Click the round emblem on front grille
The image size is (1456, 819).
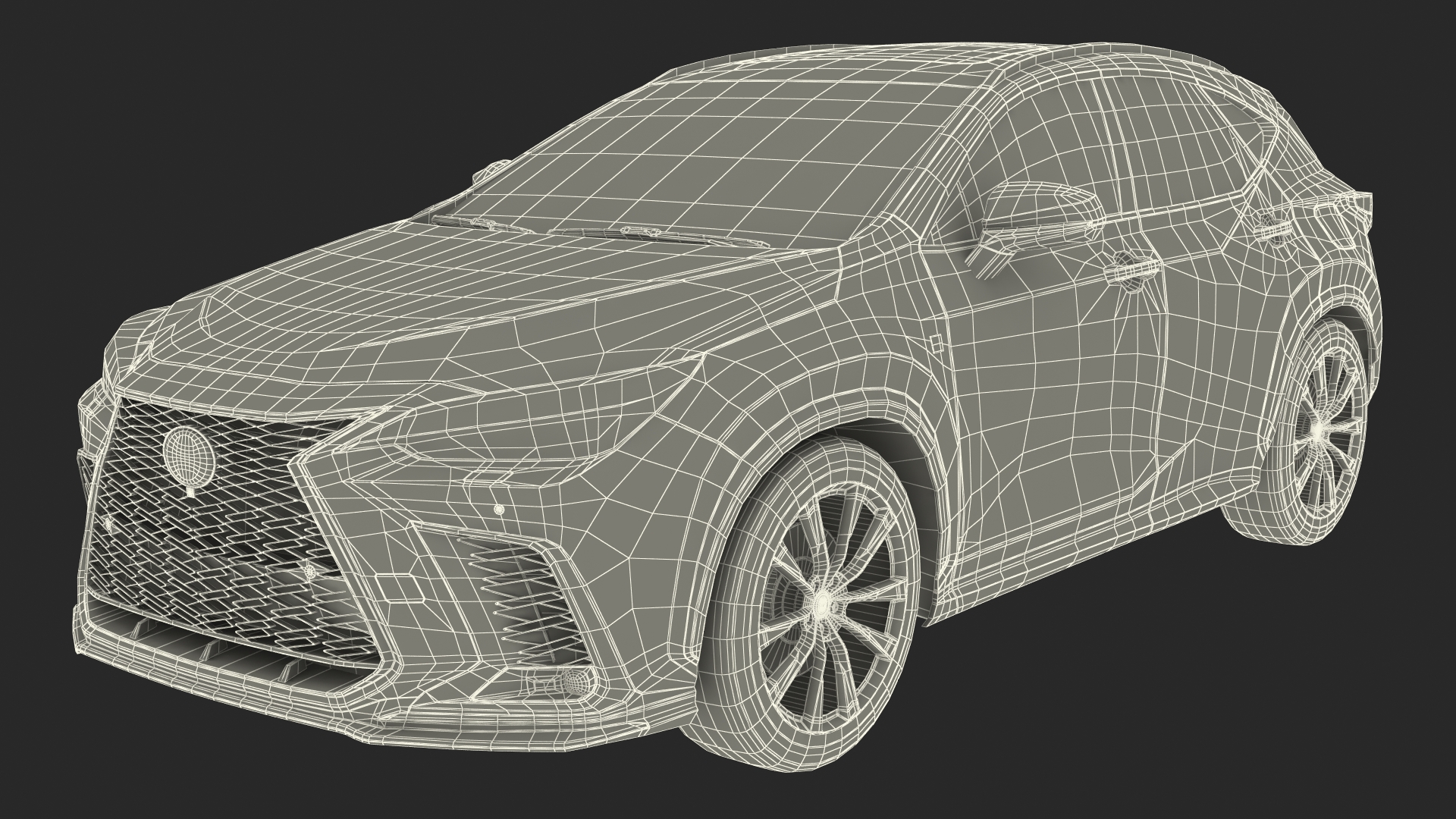pos(189,455)
